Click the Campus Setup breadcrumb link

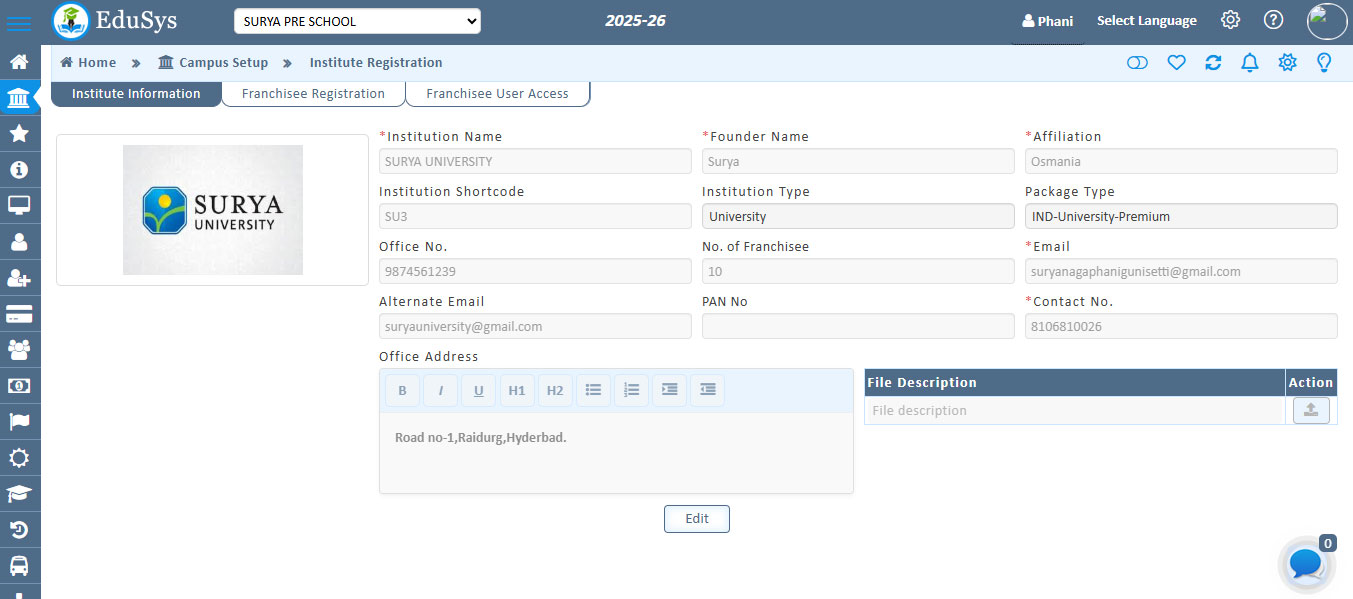pos(223,63)
